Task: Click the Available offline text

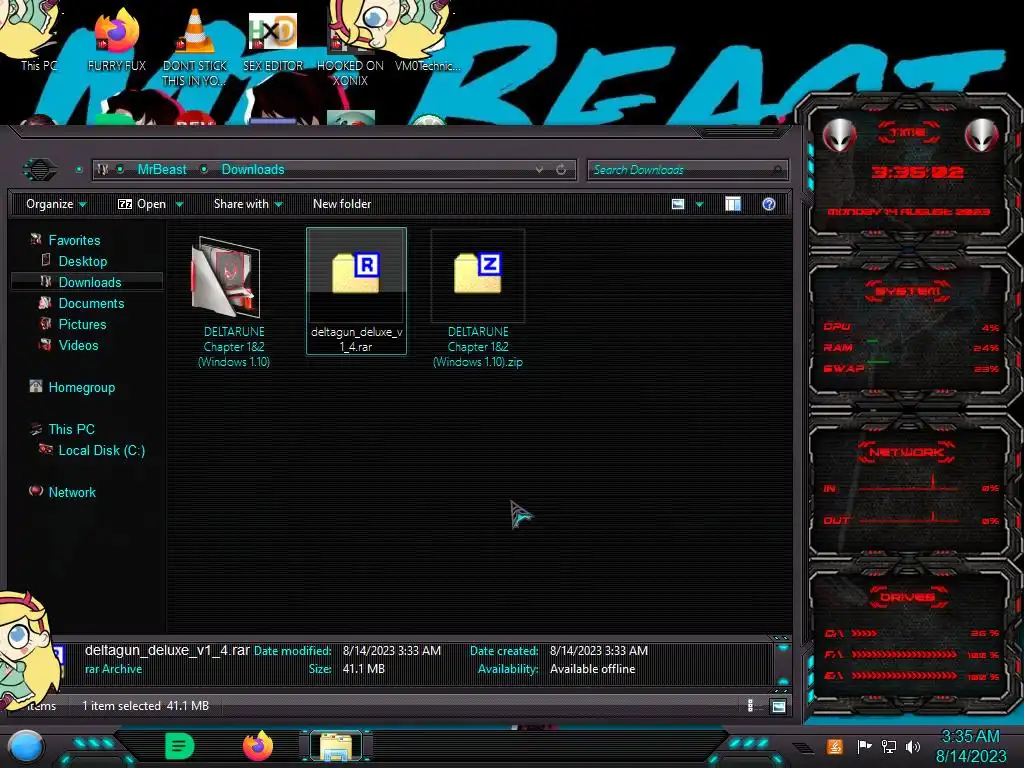Action: pos(592,669)
